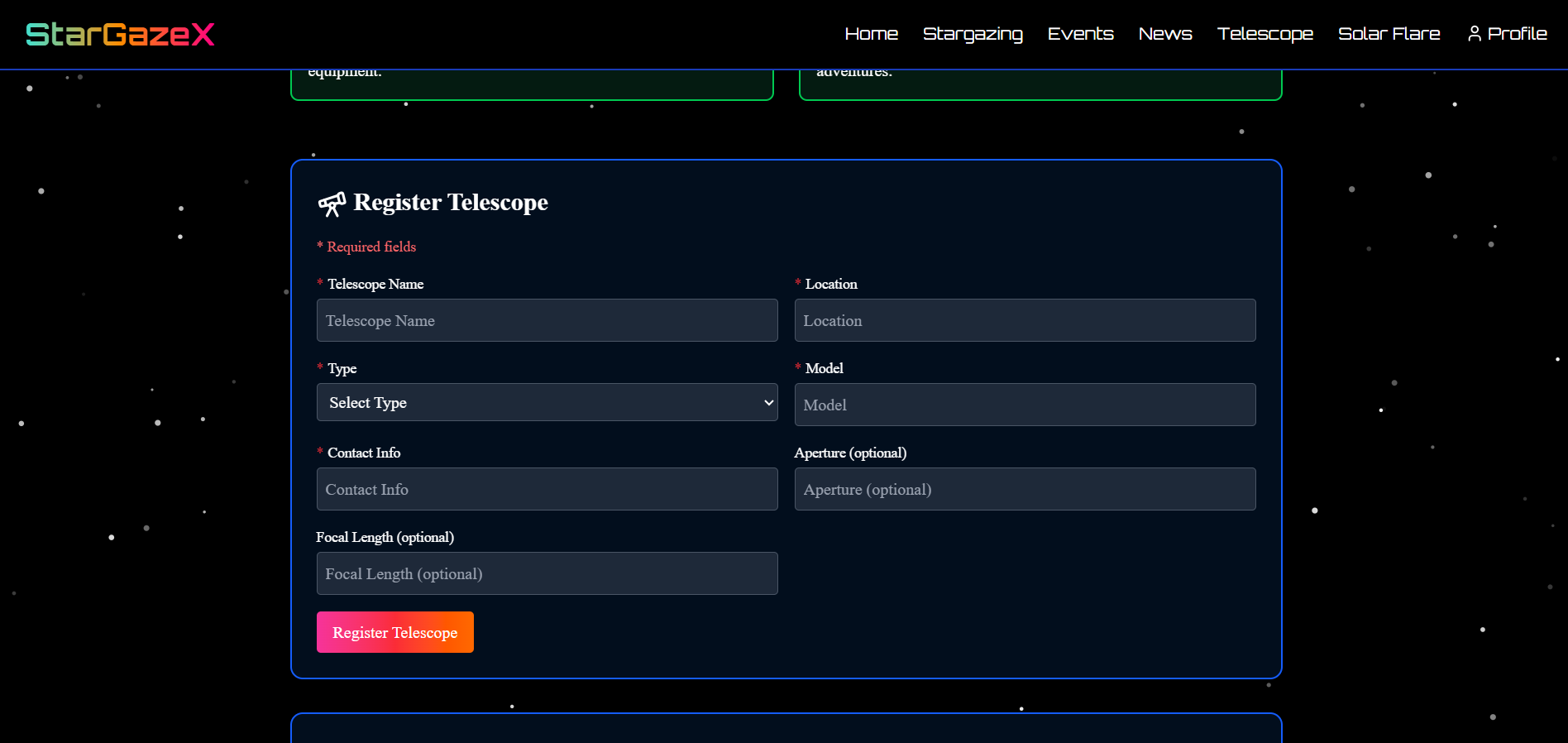
Task: Expand the Select Type dropdown
Action: pyautogui.click(x=547, y=402)
